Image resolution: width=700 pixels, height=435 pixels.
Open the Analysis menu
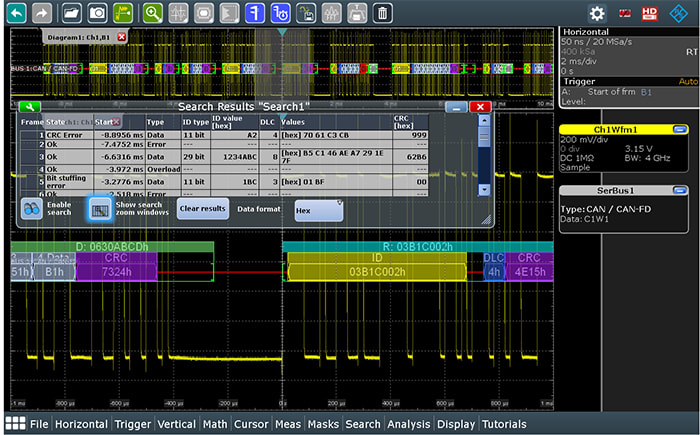pyautogui.click(x=409, y=424)
